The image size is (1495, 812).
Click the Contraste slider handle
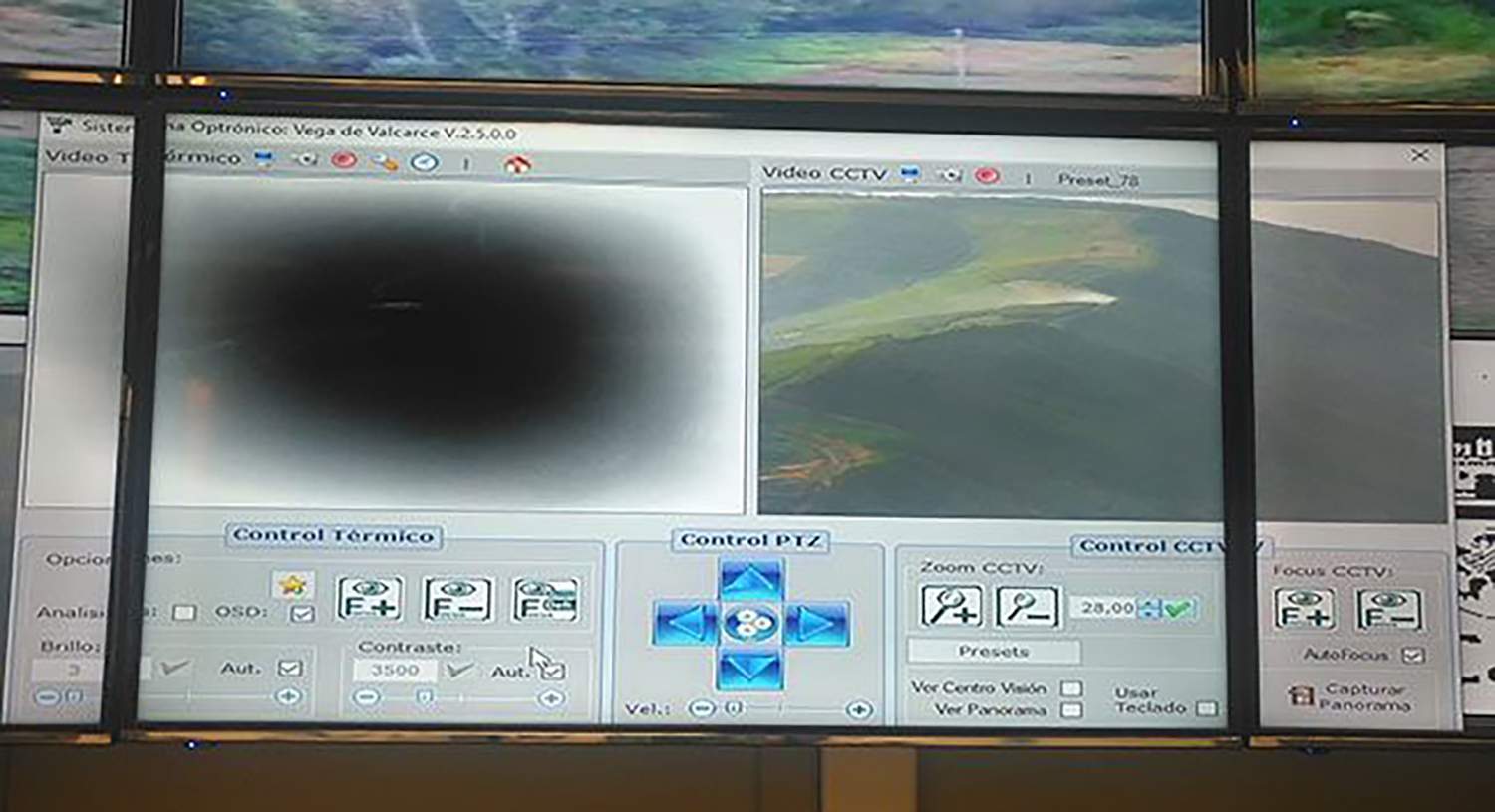pos(425,698)
